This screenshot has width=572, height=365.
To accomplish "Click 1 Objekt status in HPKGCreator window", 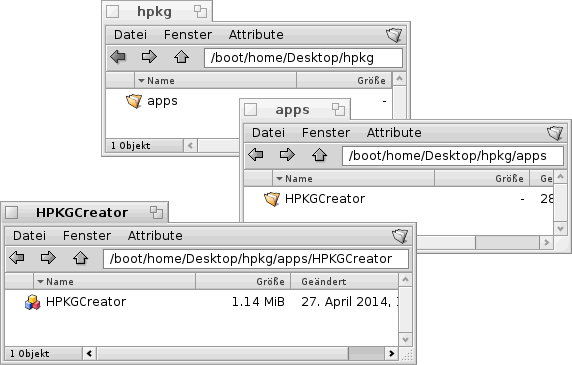I will (30, 354).
